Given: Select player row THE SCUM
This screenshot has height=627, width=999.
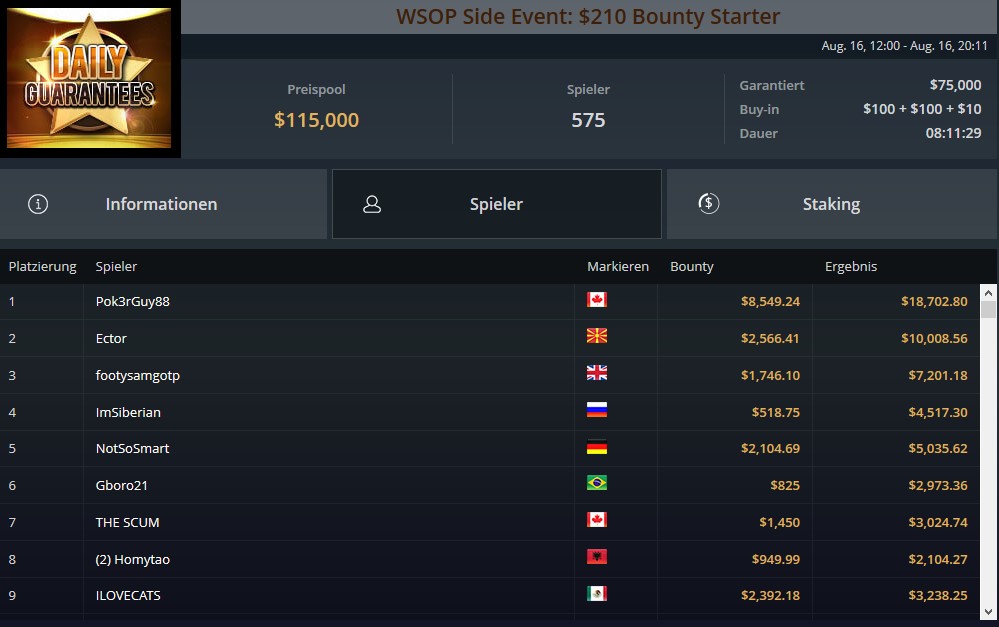Looking at the screenshot, I should 489,522.
